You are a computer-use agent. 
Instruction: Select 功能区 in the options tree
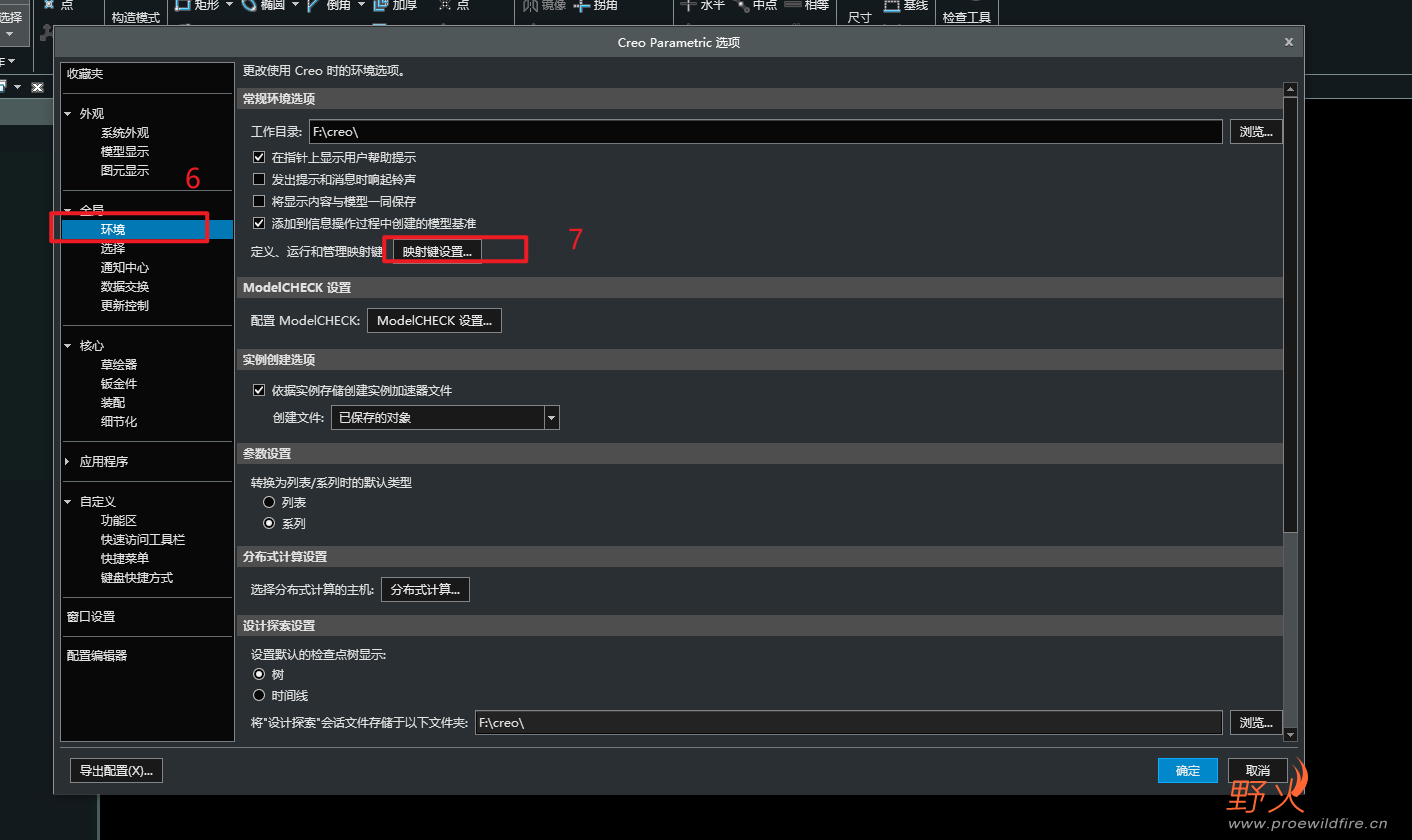[x=119, y=521]
